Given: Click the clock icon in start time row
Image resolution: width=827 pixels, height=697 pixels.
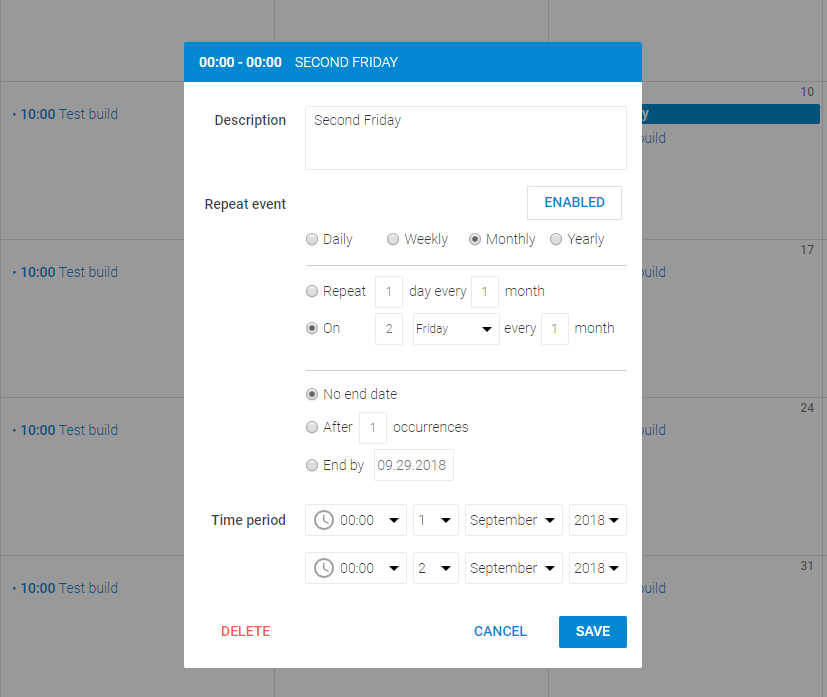Looking at the screenshot, I should pyautogui.click(x=324, y=520).
